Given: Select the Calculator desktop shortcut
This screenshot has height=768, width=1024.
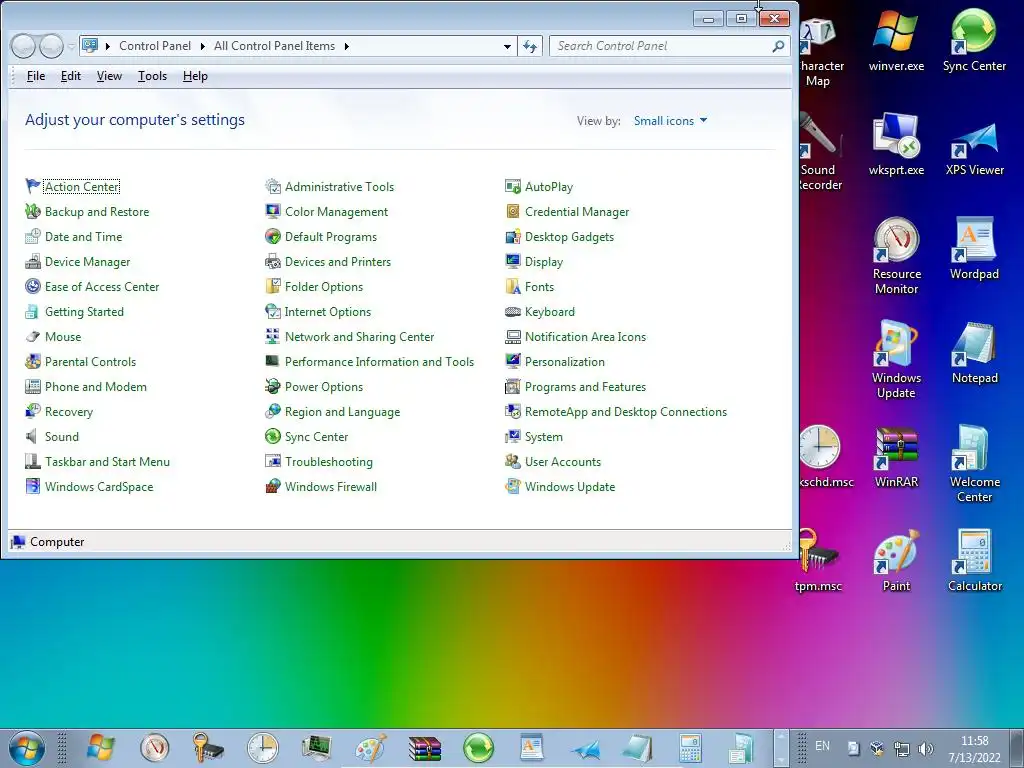Looking at the screenshot, I should tap(974, 560).
